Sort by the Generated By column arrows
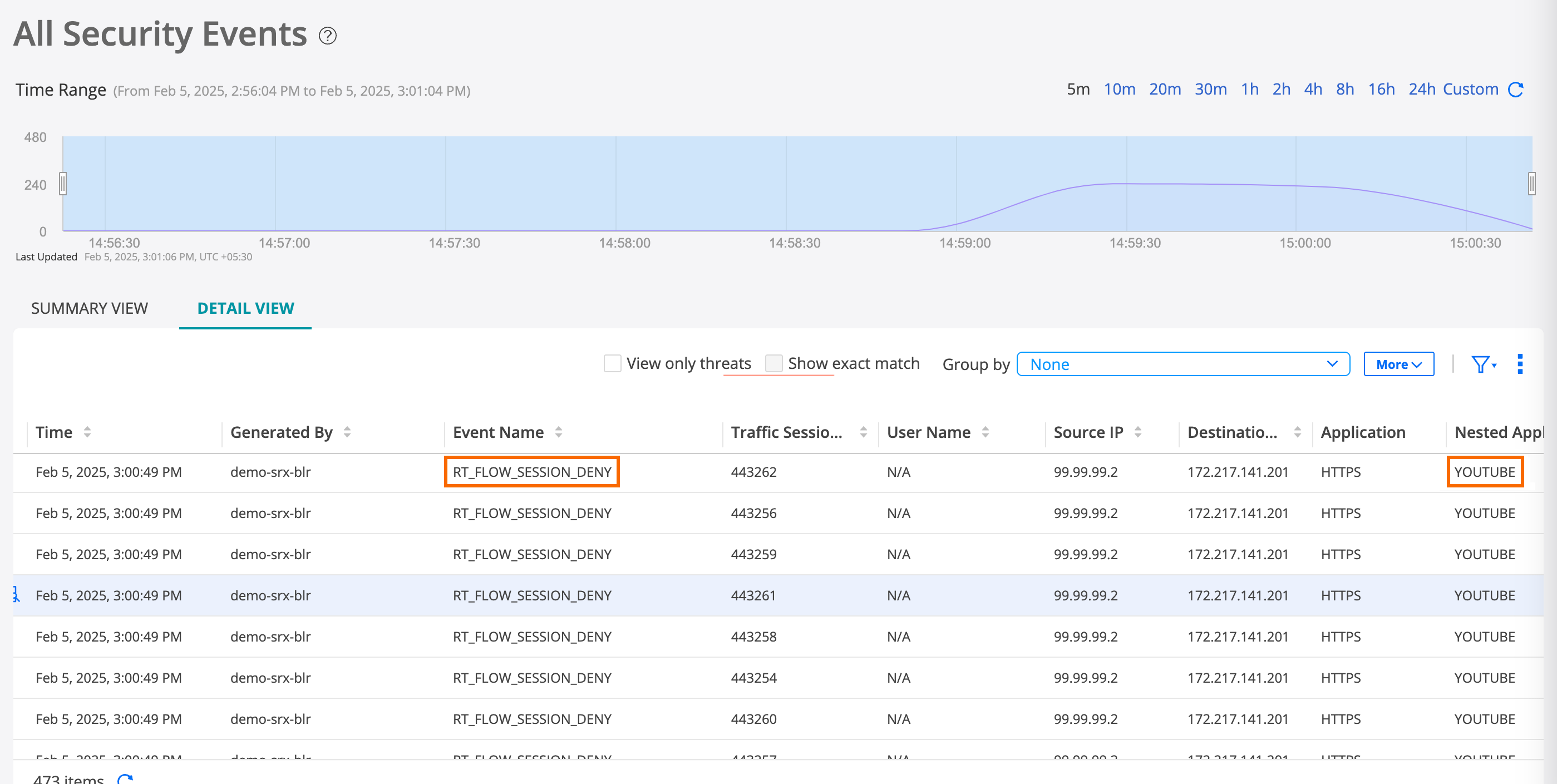 [x=347, y=432]
